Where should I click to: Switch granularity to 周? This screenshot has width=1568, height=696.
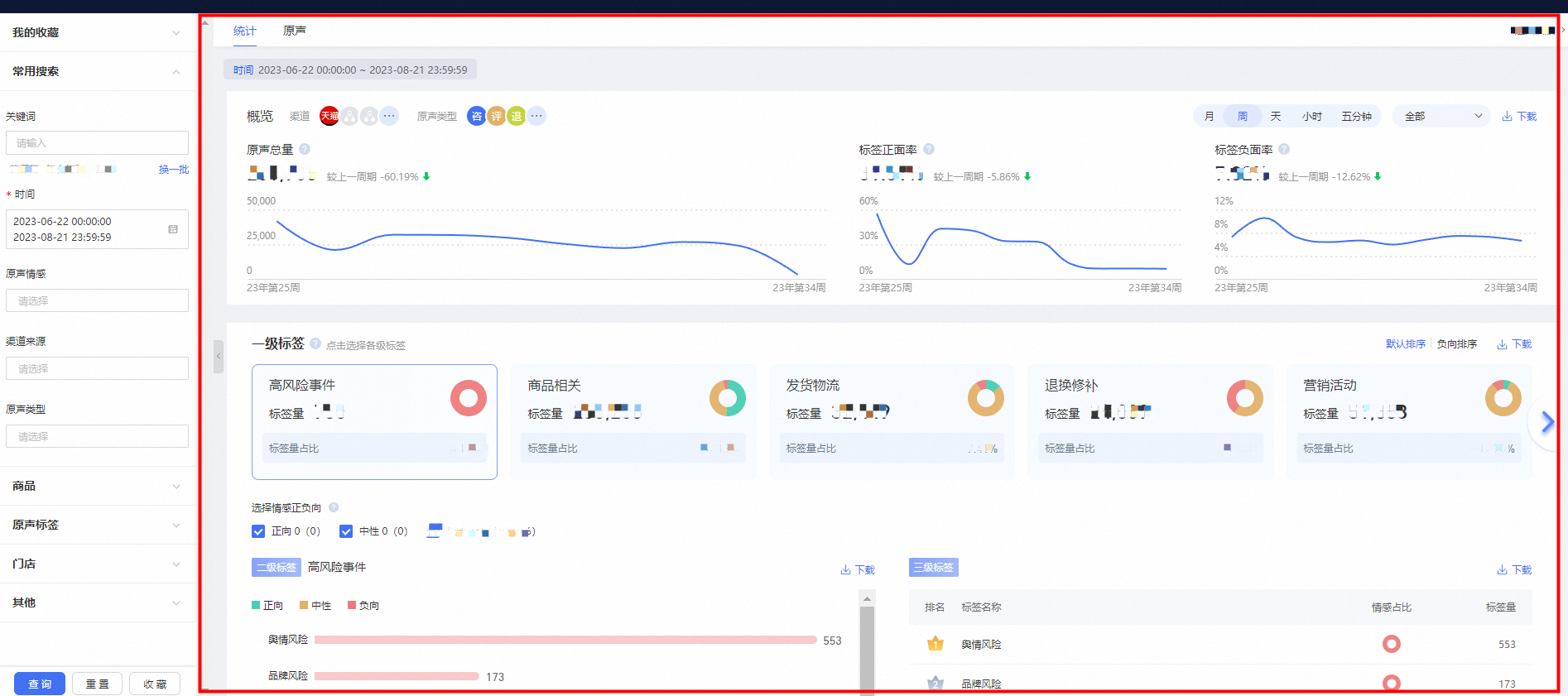point(1243,117)
